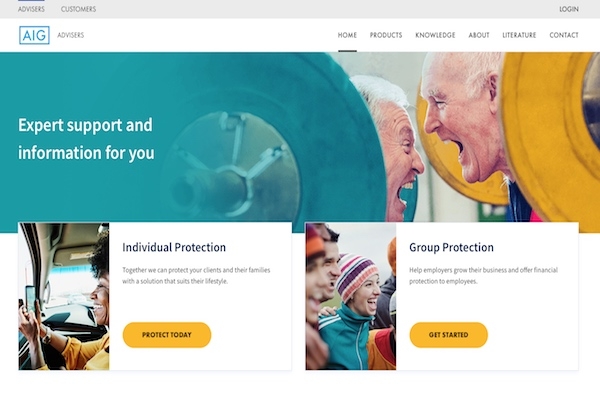Open the Products menu item
Viewport: 600px width, 400px height.
click(386, 35)
